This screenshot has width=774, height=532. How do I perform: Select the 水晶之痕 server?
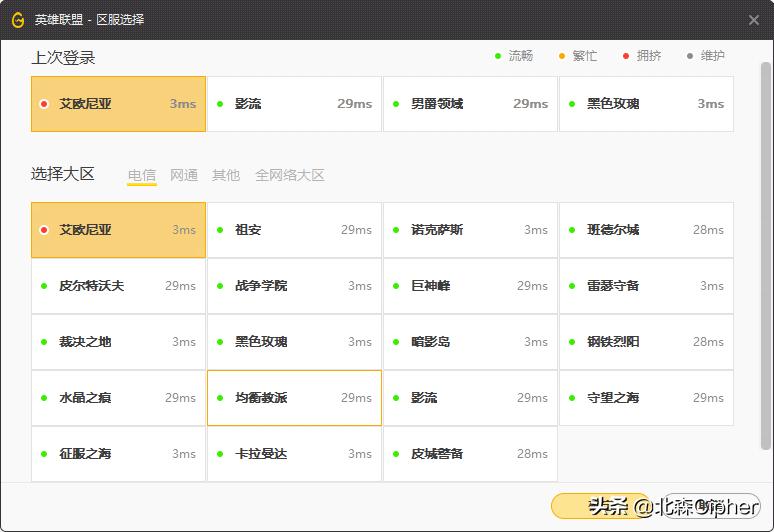coord(118,398)
